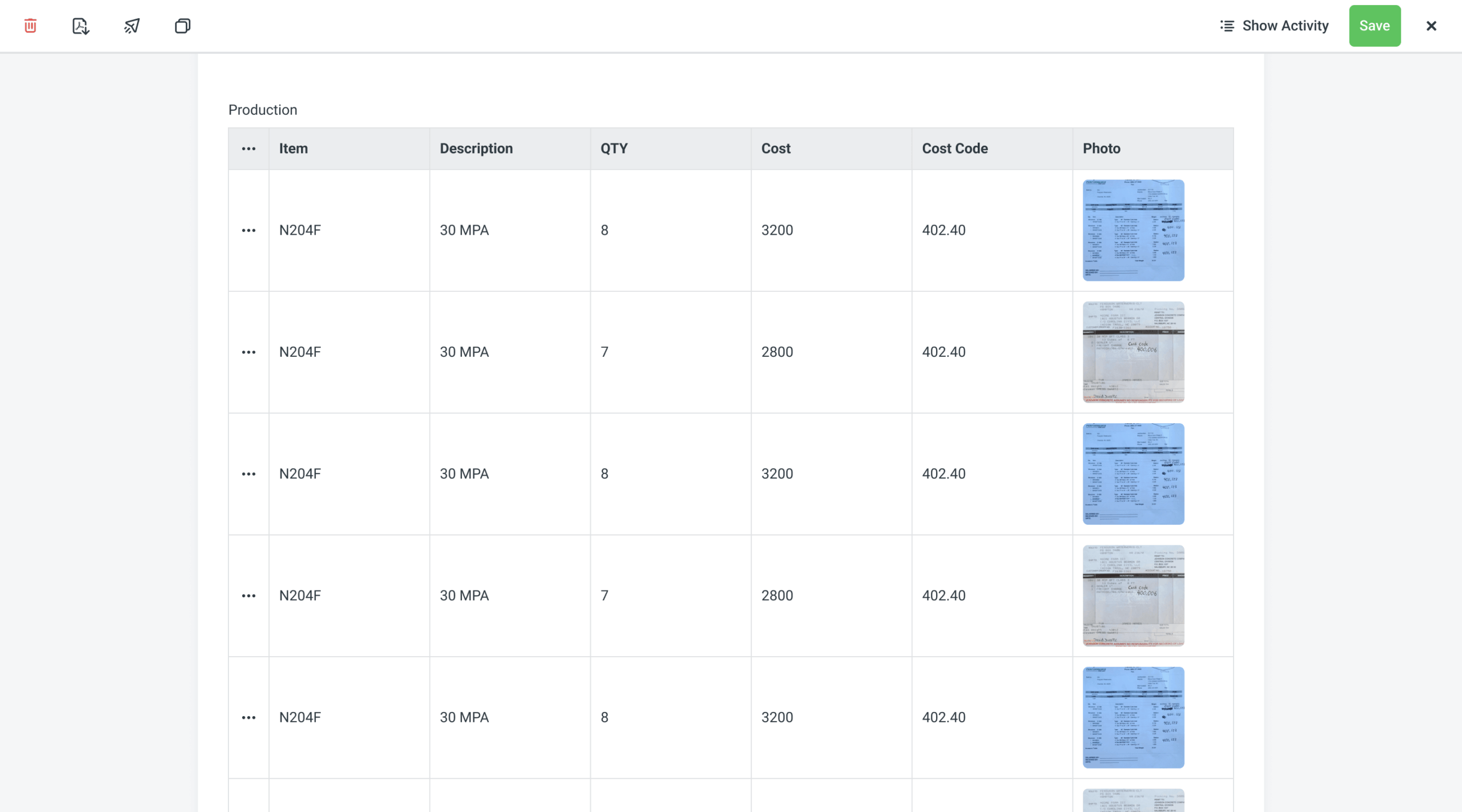This screenshot has height=812, width=1462.
Task: Open three-dot menu on fourth table row
Action: [x=248, y=596]
